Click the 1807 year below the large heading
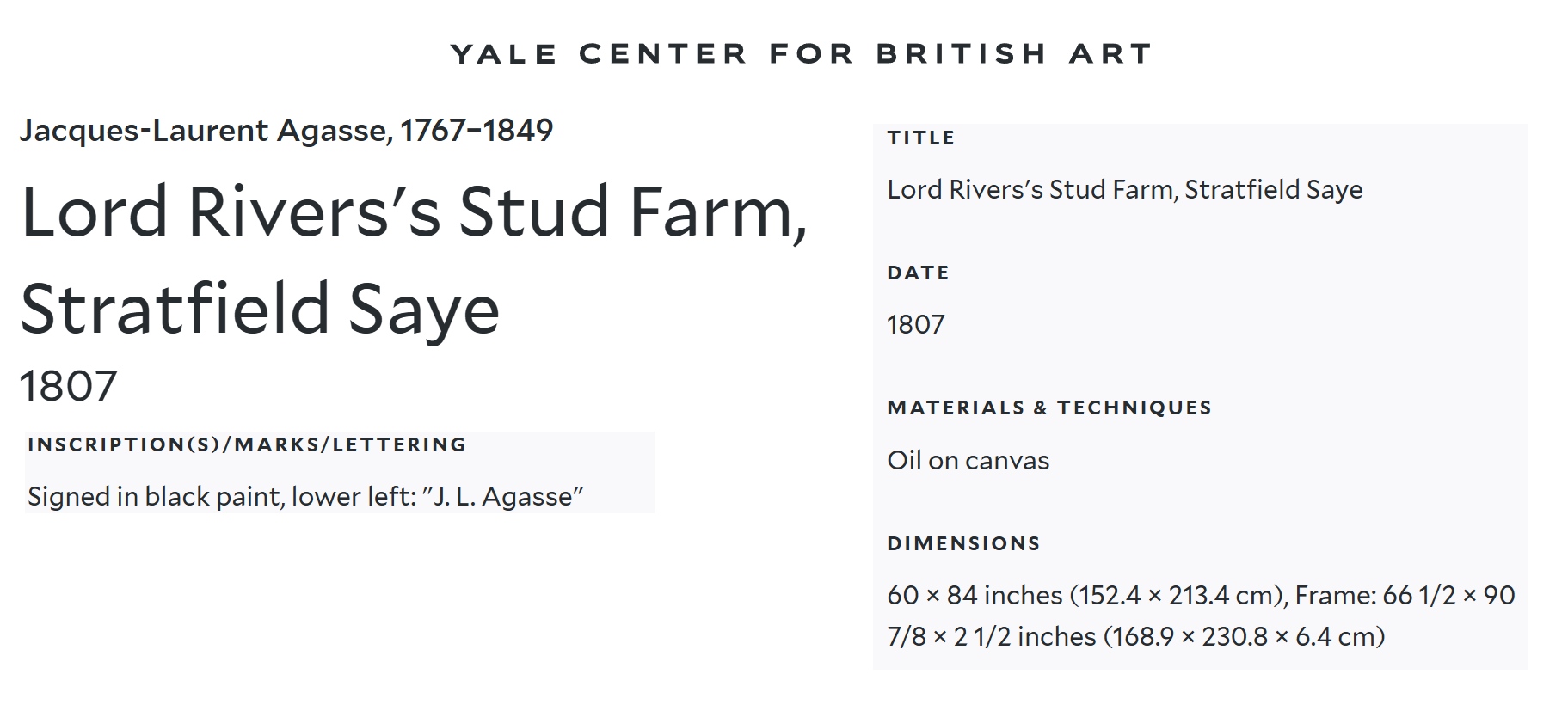The width and height of the screenshot is (1568, 711). pos(68,386)
